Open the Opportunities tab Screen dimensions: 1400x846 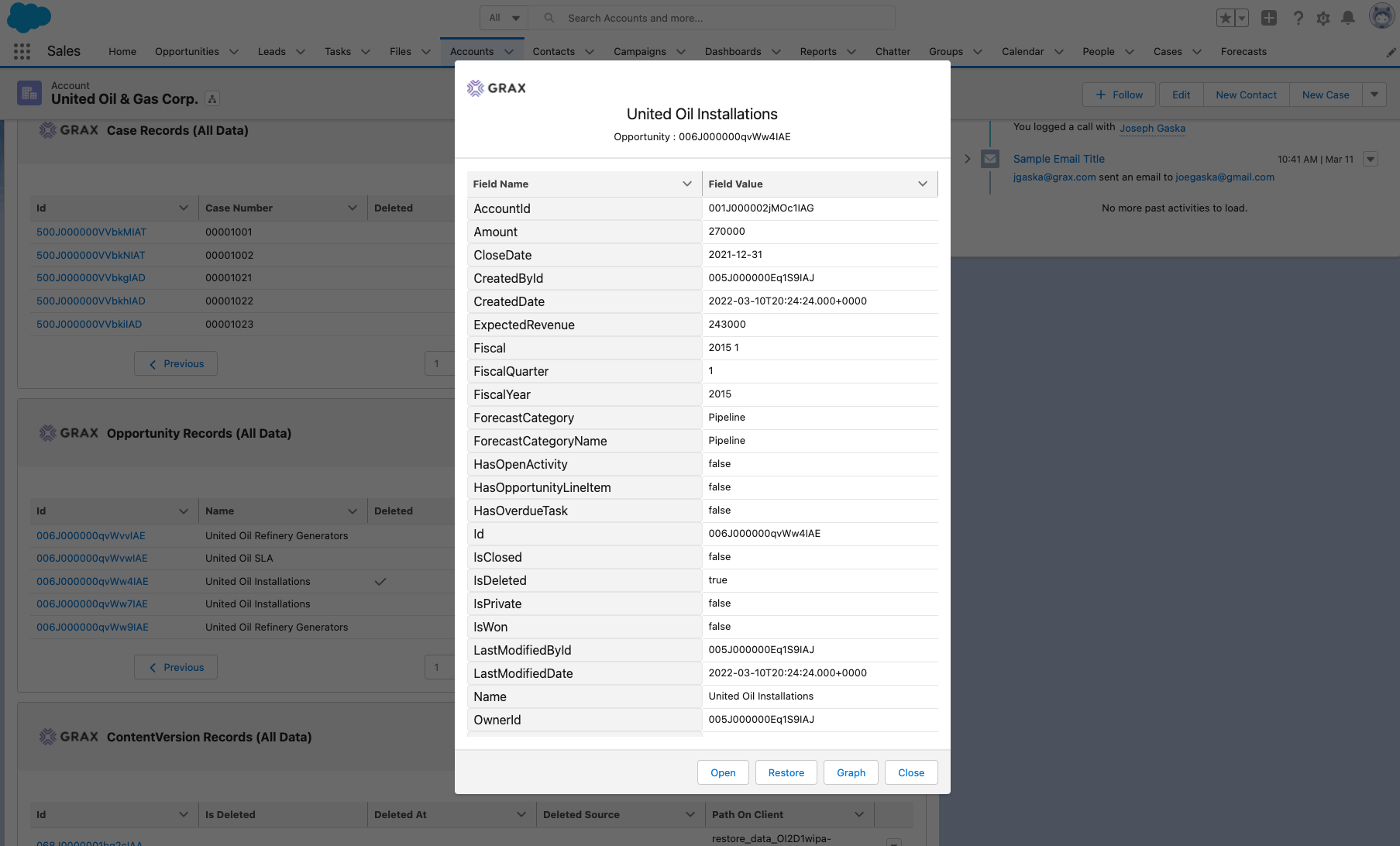(x=187, y=52)
